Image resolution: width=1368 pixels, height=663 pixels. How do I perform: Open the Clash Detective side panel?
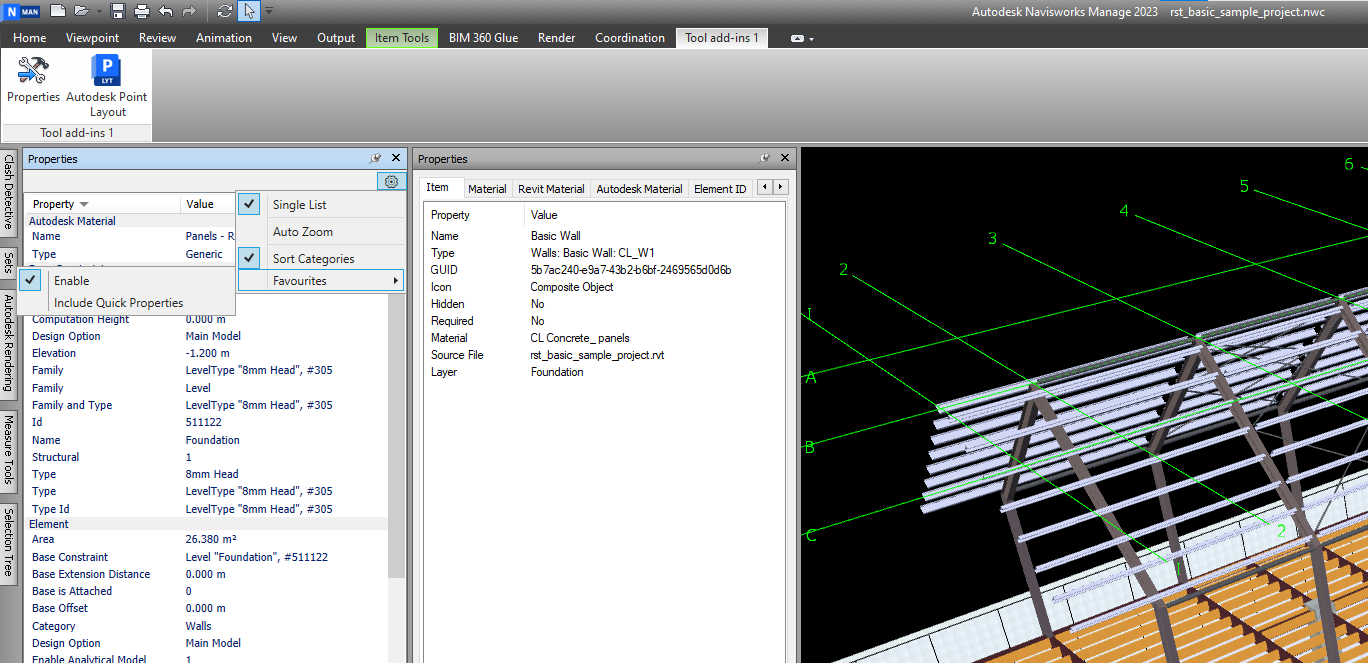click(8, 193)
